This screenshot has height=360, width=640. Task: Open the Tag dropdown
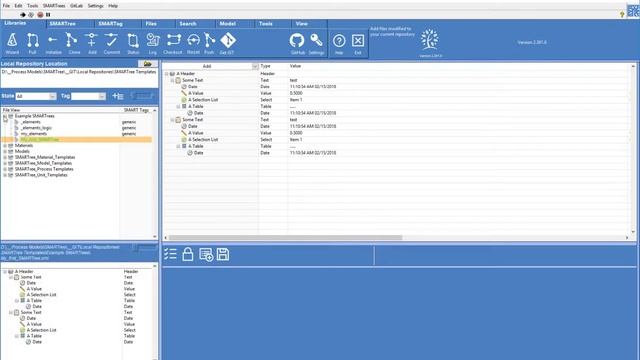pyautogui.click(x=102, y=96)
